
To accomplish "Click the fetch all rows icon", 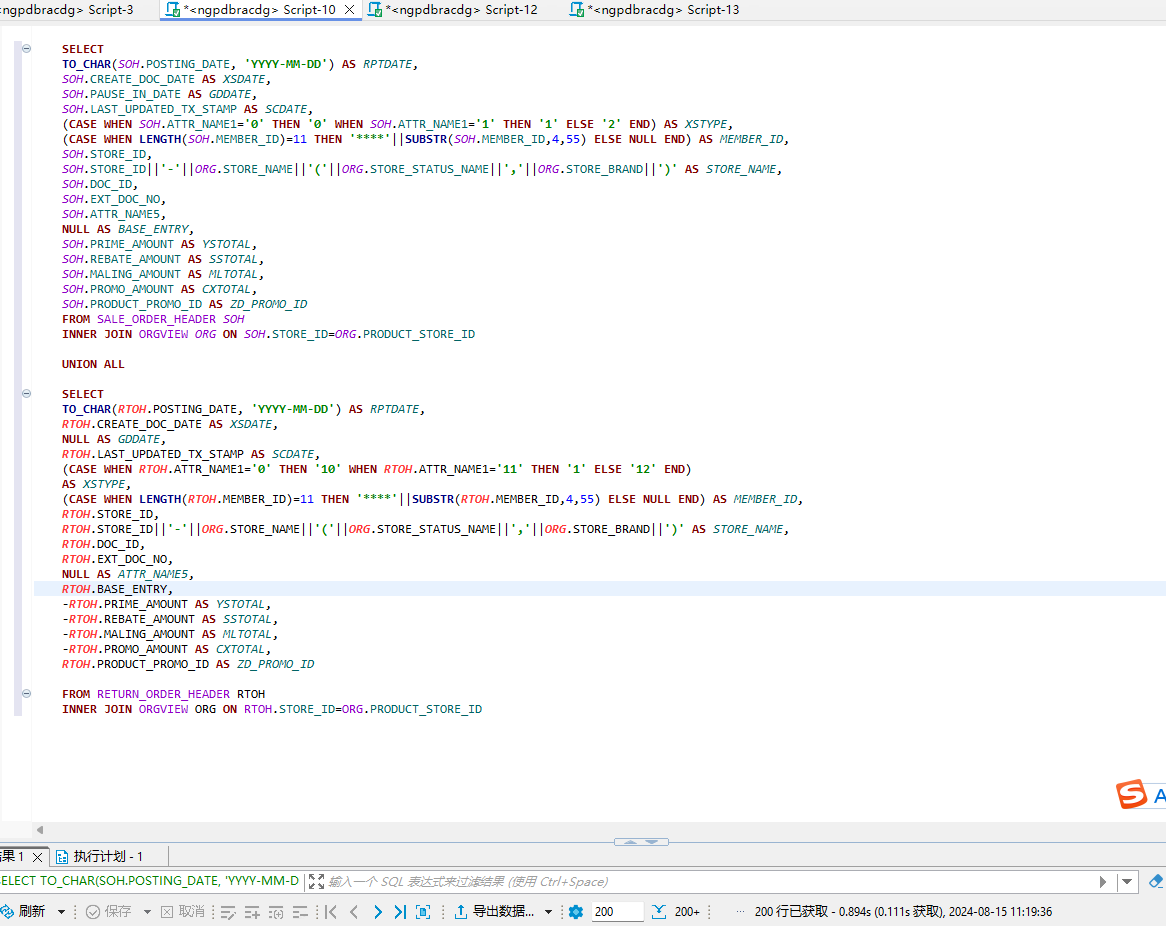I will [659, 912].
